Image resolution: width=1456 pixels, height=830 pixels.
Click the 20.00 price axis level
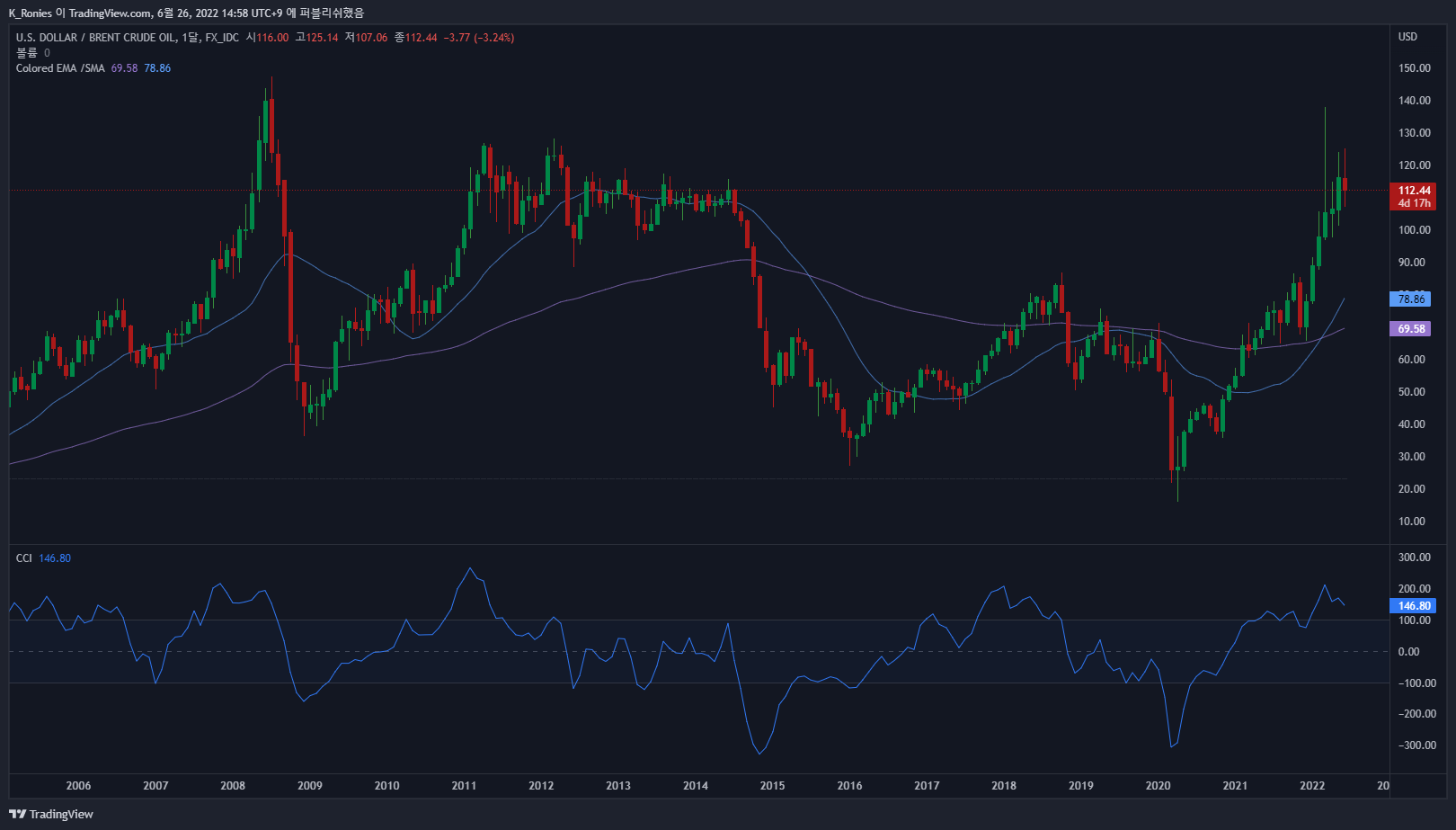1412,489
